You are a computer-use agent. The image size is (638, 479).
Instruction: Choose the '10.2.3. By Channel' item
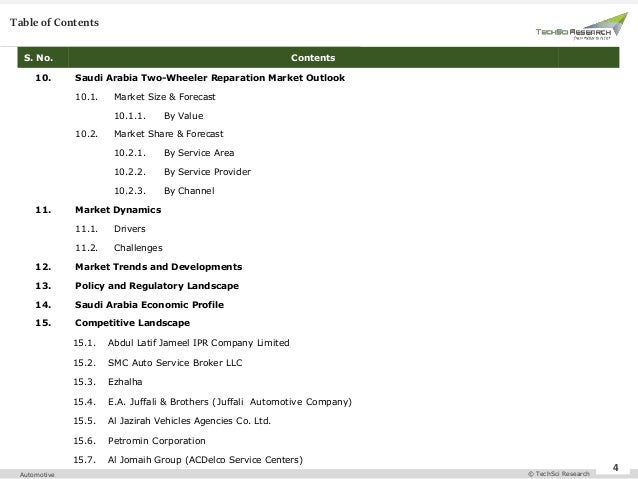pos(164,191)
